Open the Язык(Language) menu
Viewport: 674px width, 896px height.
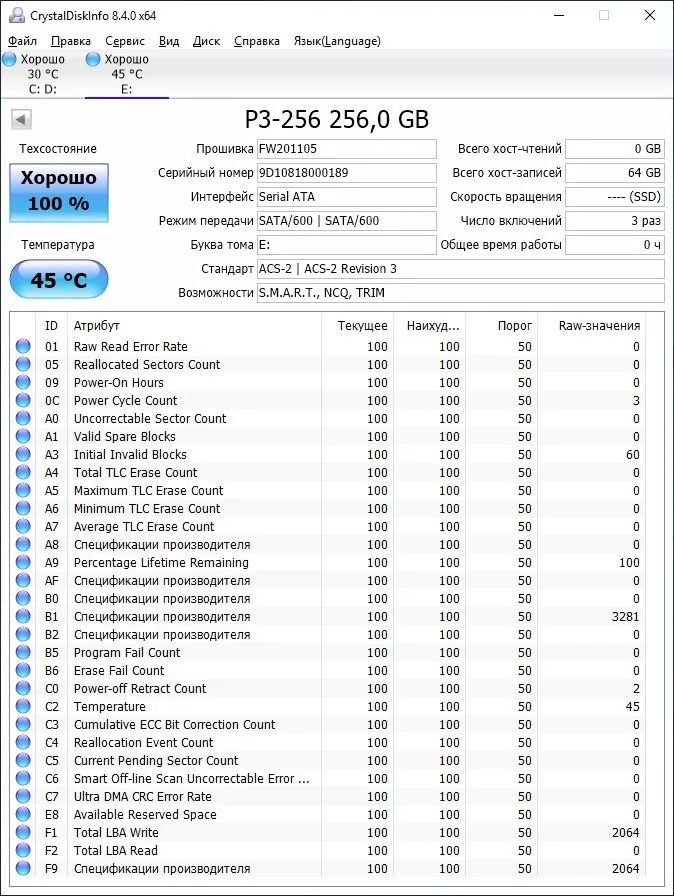[x=337, y=41]
